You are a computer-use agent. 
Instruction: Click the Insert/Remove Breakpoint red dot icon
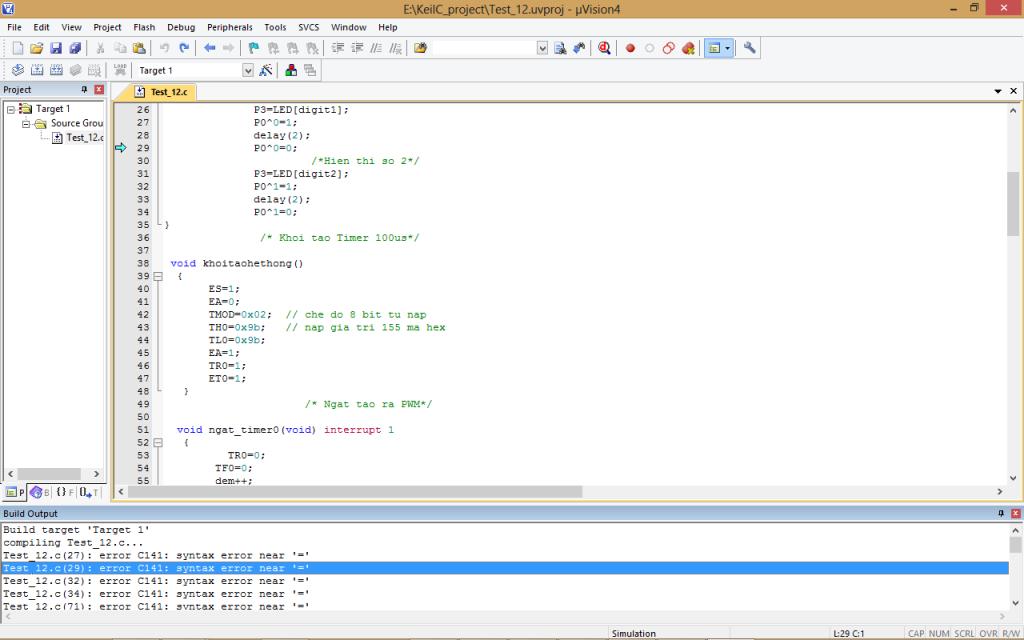[x=630, y=48]
